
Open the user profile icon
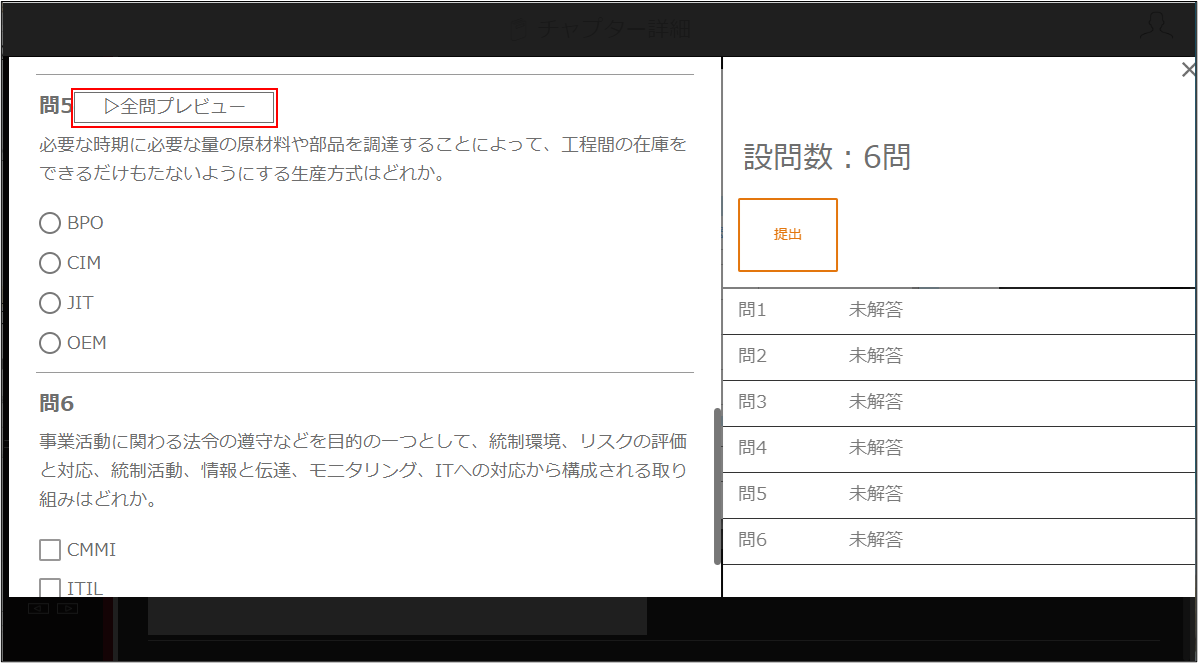[x=1155, y=26]
